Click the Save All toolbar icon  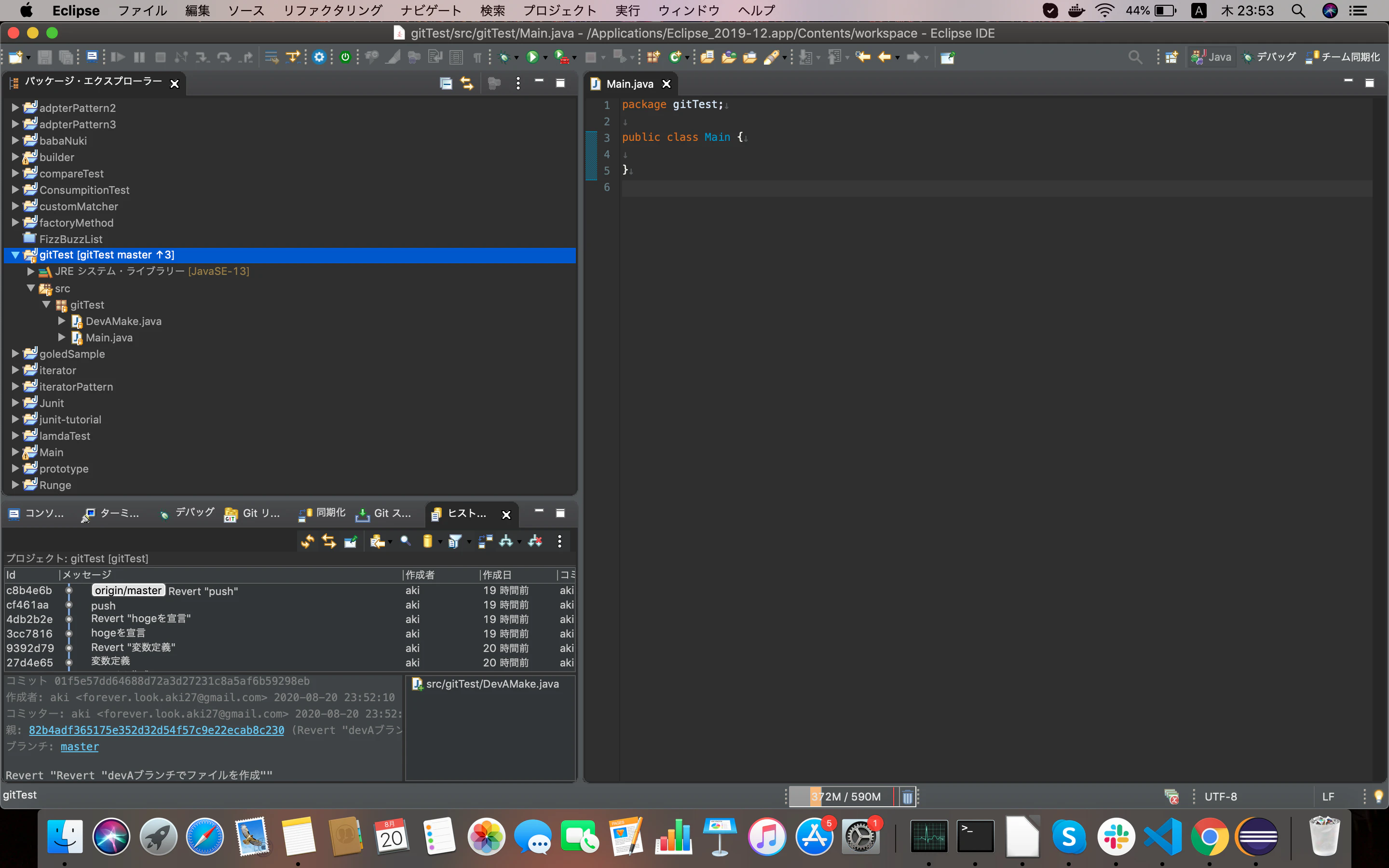coord(66,57)
